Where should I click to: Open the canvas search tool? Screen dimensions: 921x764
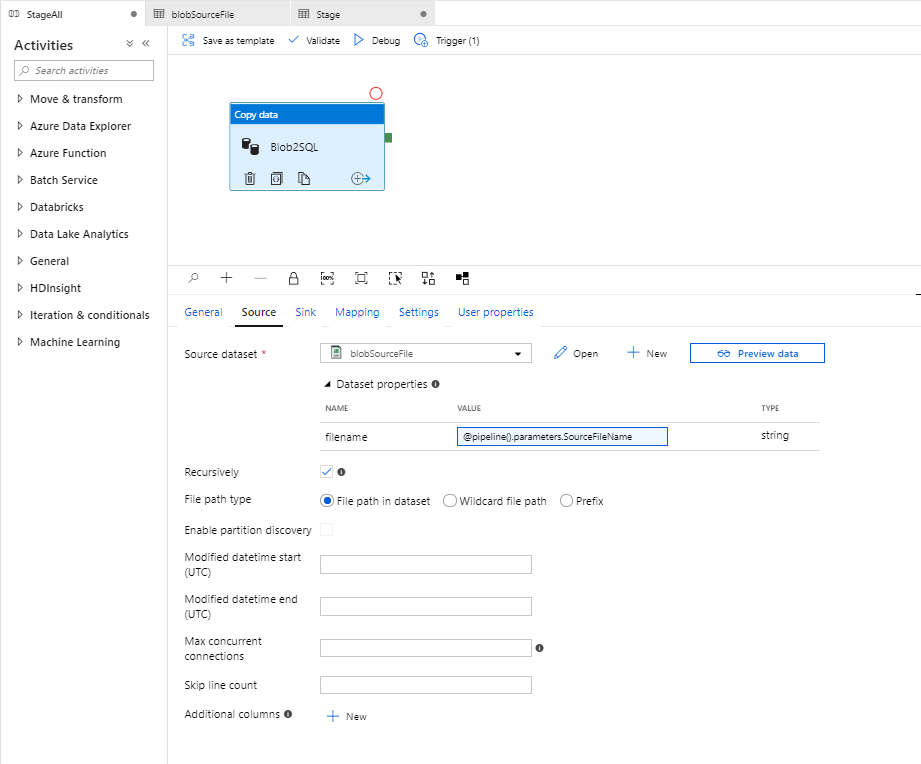click(193, 278)
